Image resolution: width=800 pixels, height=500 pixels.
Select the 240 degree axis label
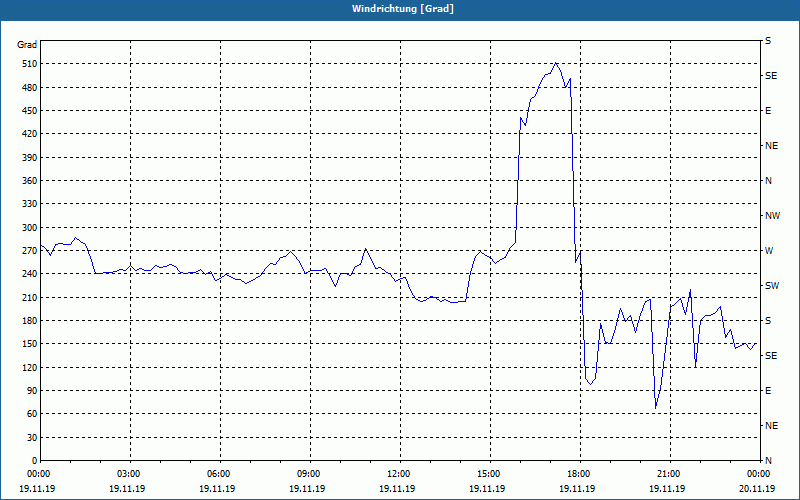tap(29, 274)
